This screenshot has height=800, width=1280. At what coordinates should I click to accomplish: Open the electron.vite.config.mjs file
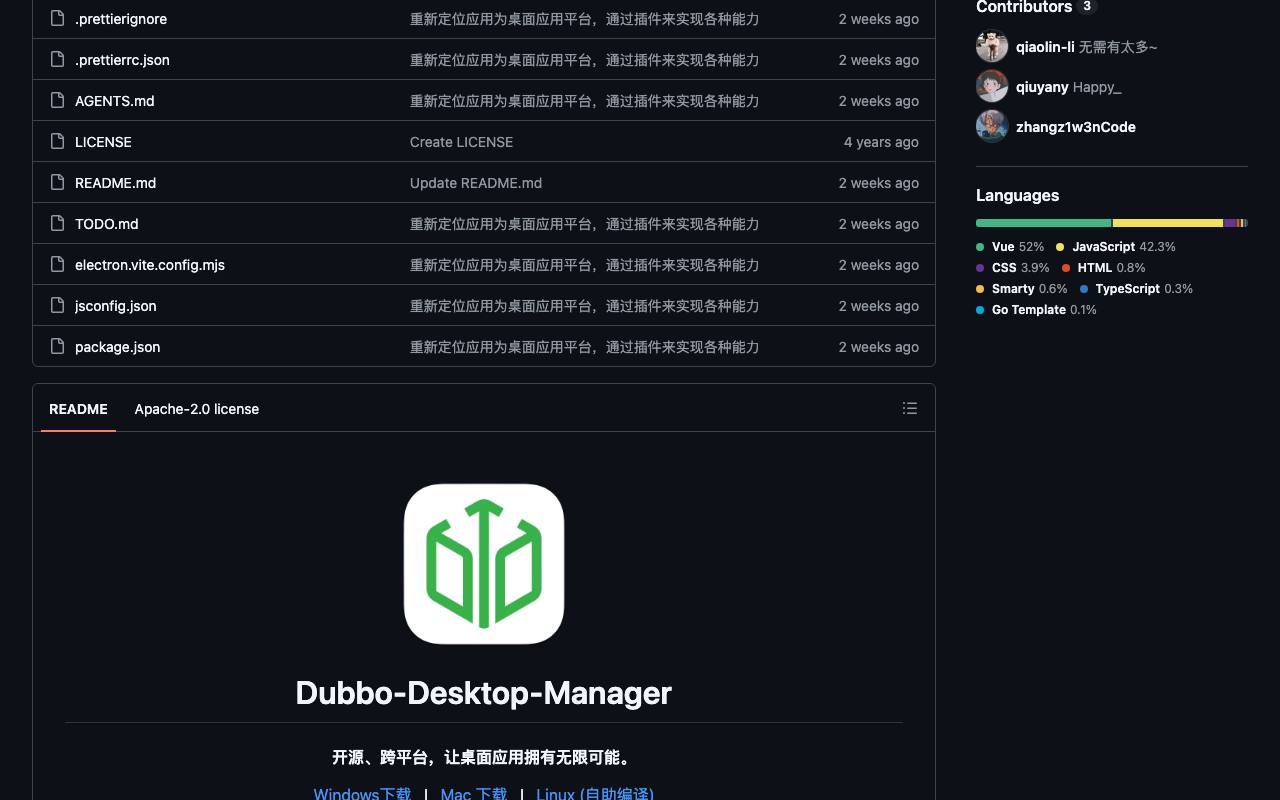tap(150, 265)
